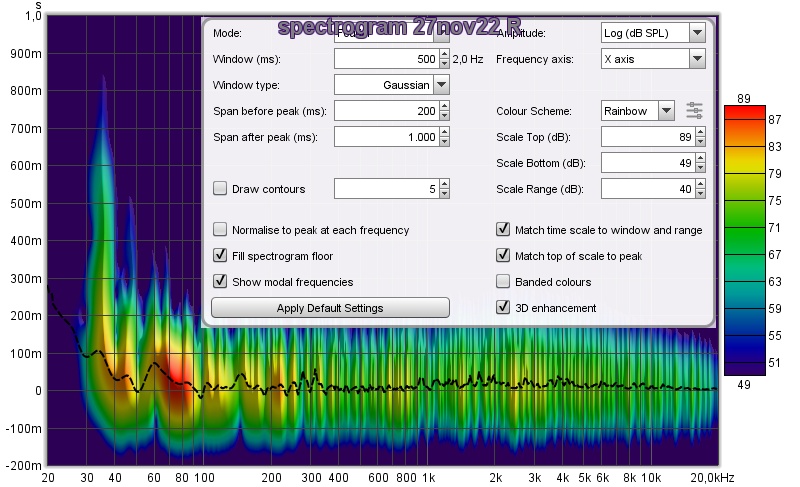
Task: Enable the Draw contours checkbox
Action: pyautogui.click(x=220, y=189)
